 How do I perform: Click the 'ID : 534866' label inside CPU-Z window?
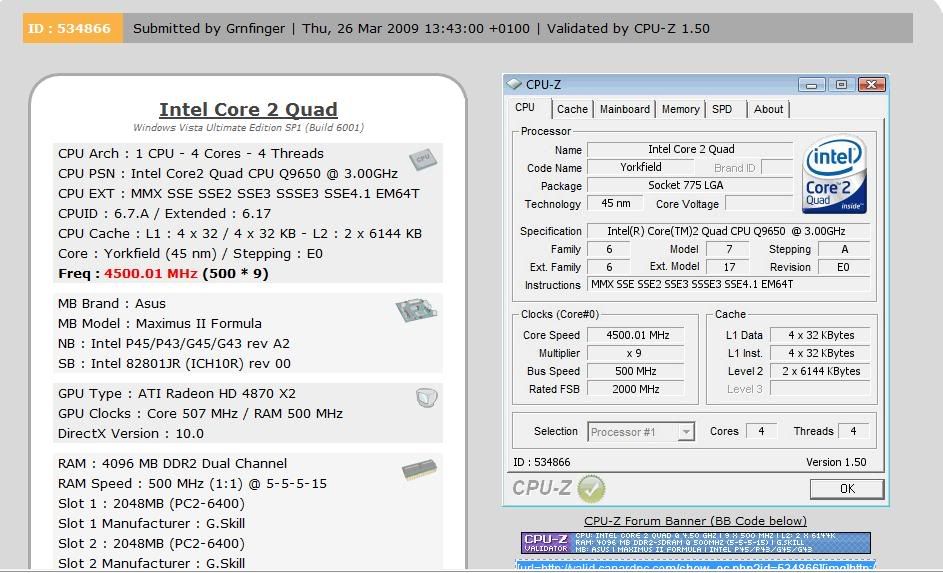click(541, 462)
